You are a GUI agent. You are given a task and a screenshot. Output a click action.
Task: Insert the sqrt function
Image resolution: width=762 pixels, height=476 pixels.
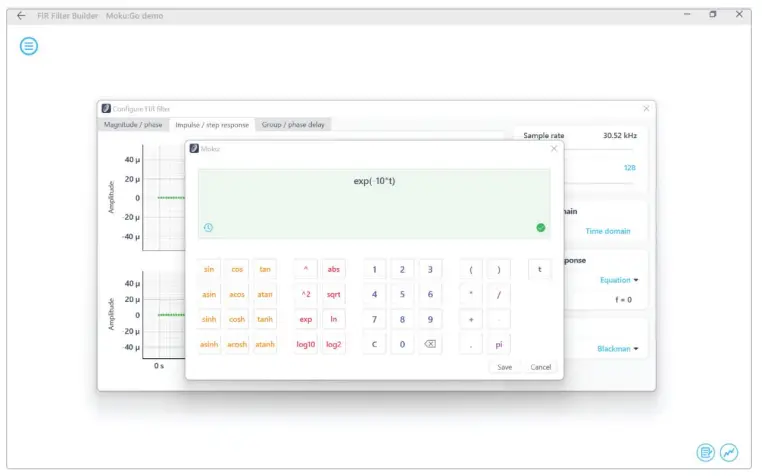pos(333,294)
